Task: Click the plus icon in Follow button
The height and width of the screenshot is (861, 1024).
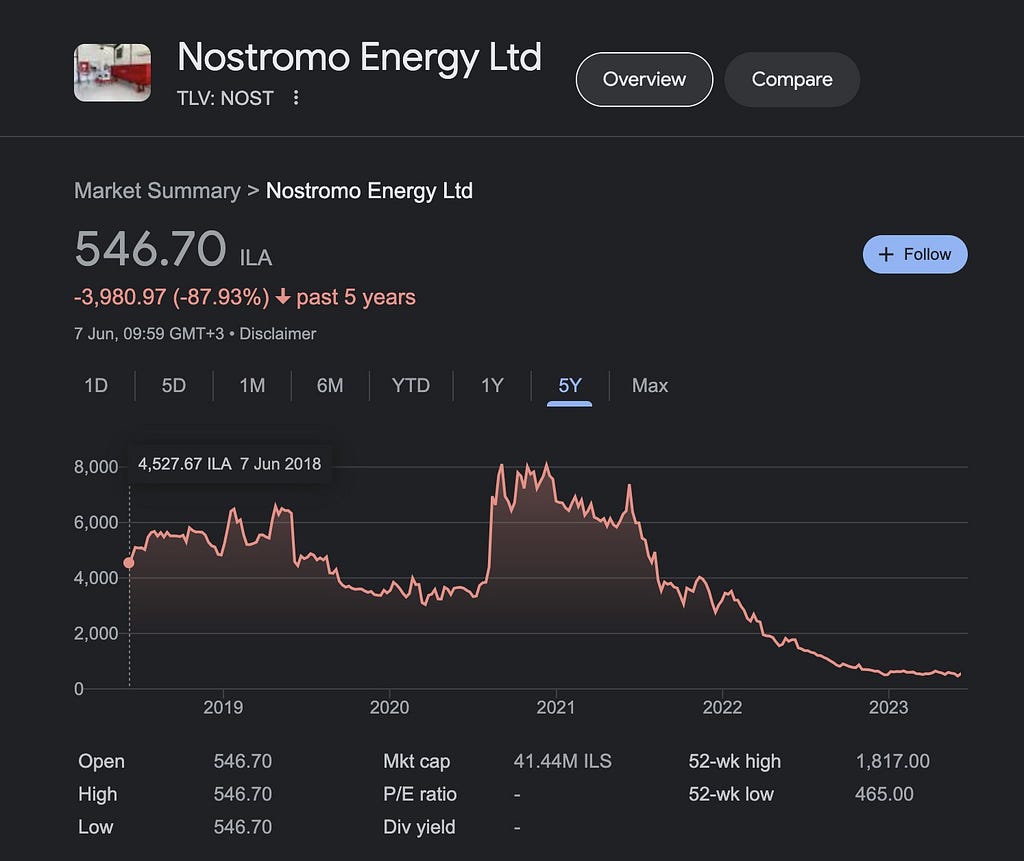Action: [x=886, y=254]
